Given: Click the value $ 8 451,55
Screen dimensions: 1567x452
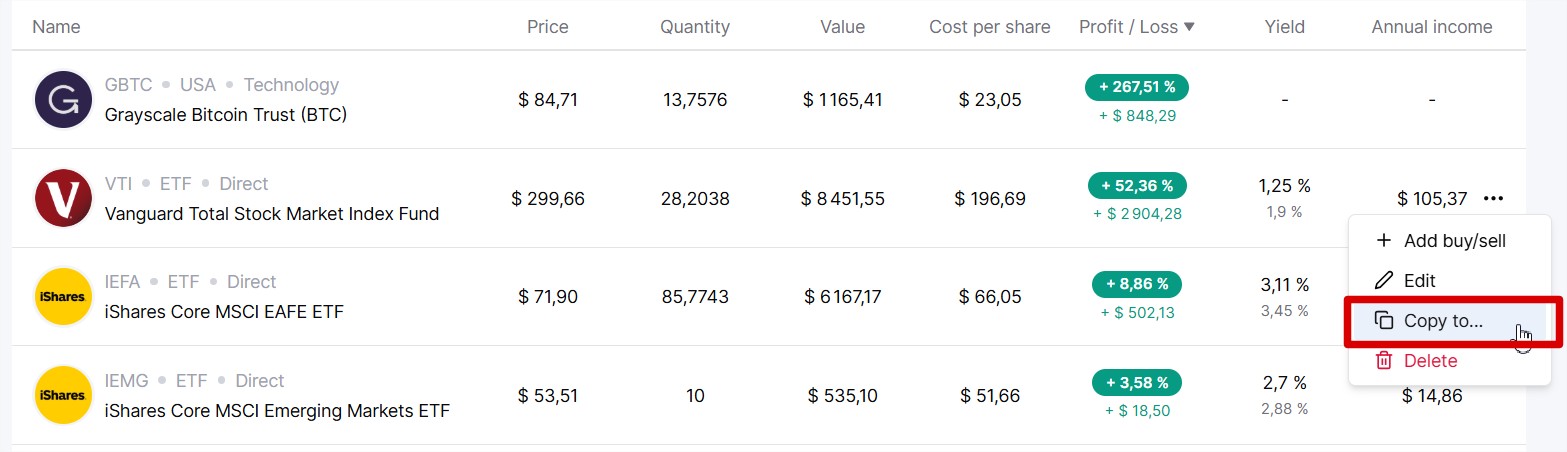Looking at the screenshot, I should [x=842, y=199].
